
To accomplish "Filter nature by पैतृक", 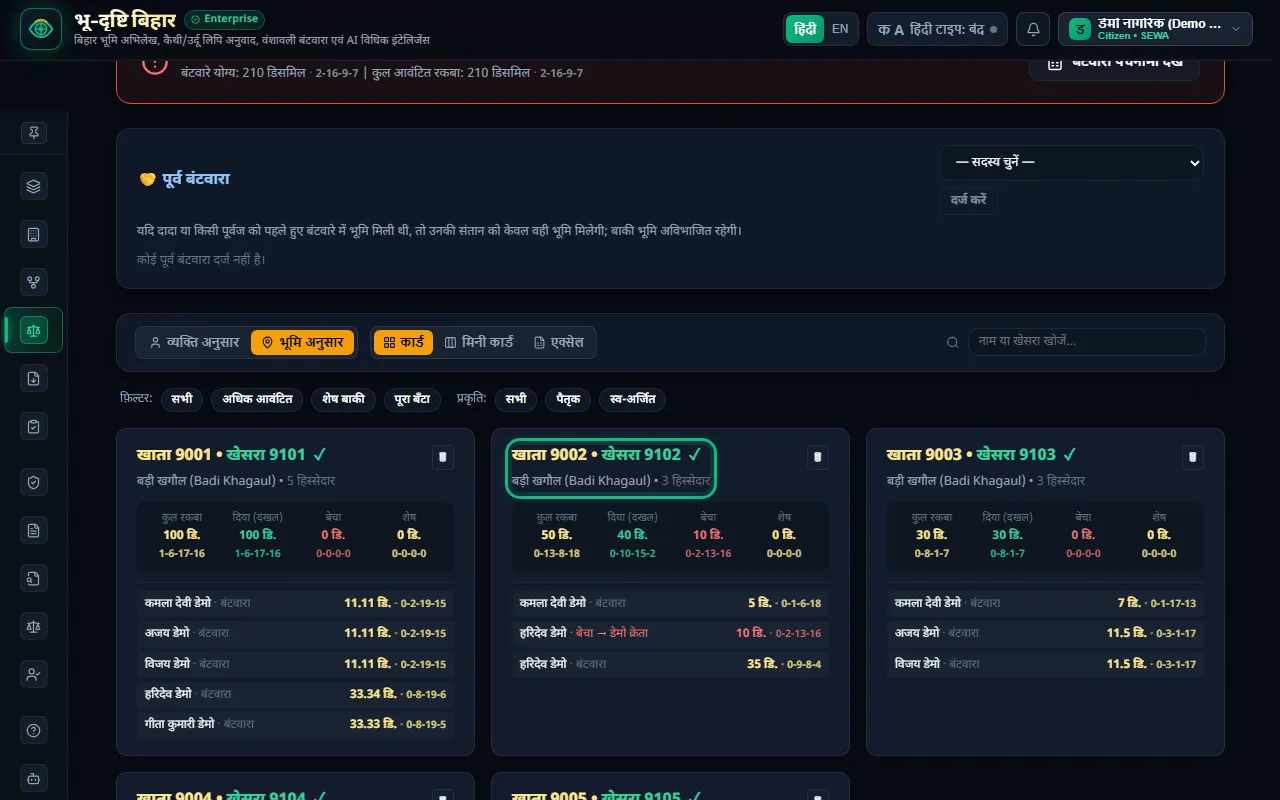I will pyautogui.click(x=568, y=399).
